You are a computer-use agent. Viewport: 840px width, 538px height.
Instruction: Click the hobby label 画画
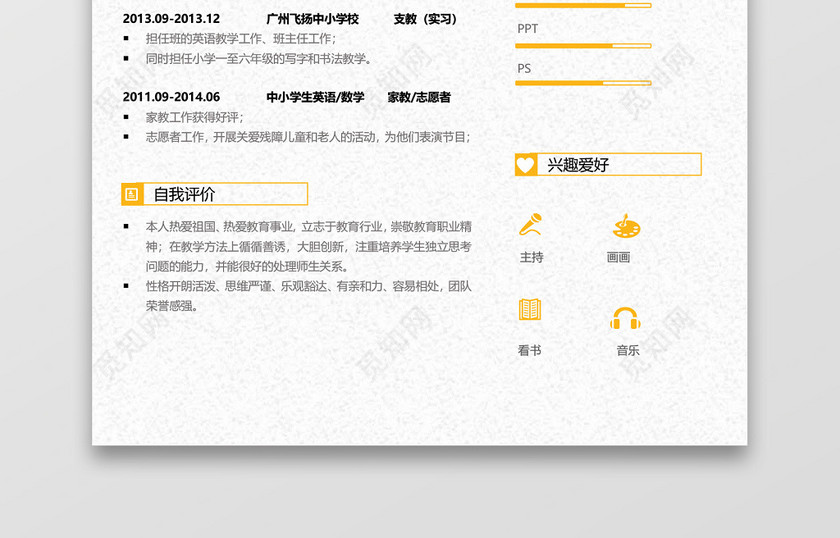[618, 257]
